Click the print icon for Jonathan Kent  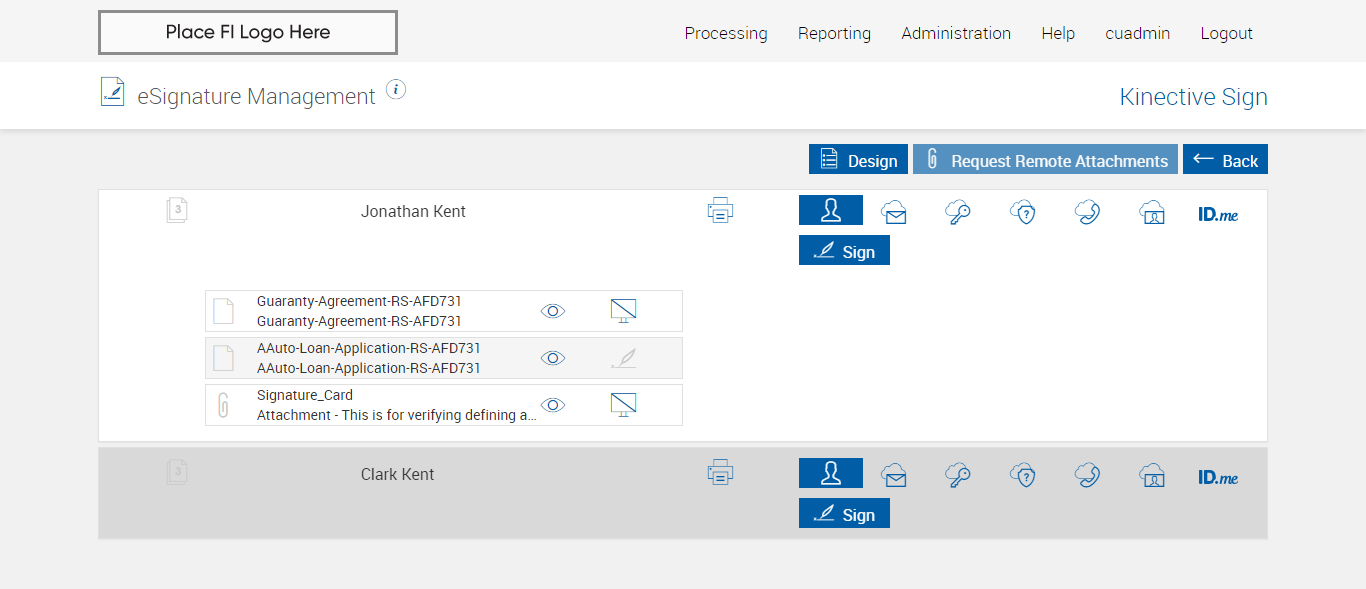(x=720, y=211)
